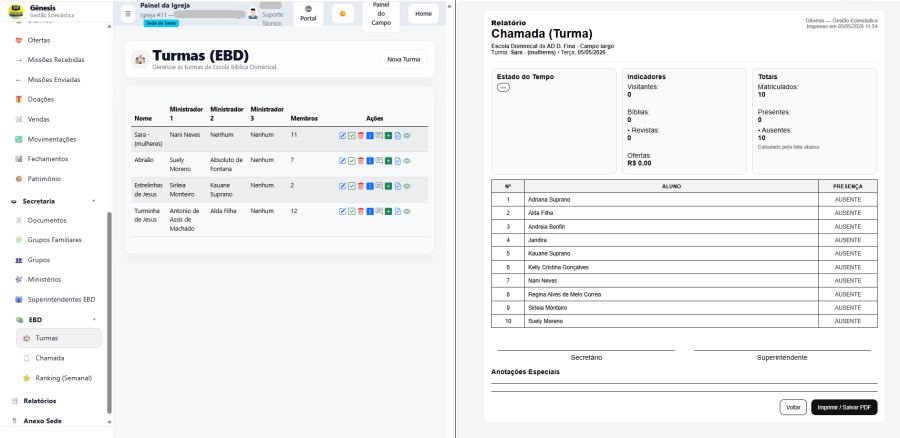This screenshot has height=438, width=900.
Task: Toggle eye icon for Sara - (mulheres) class
Action: [x=407, y=135]
